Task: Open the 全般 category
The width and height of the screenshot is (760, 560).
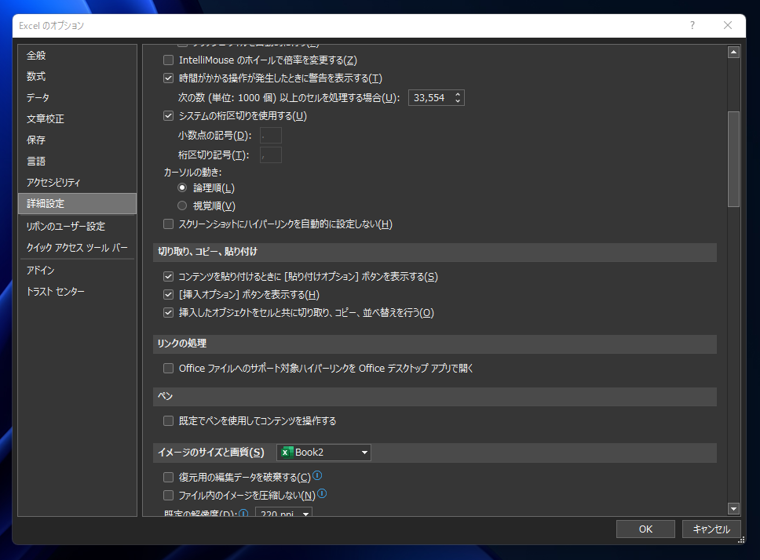Action: (77, 56)
